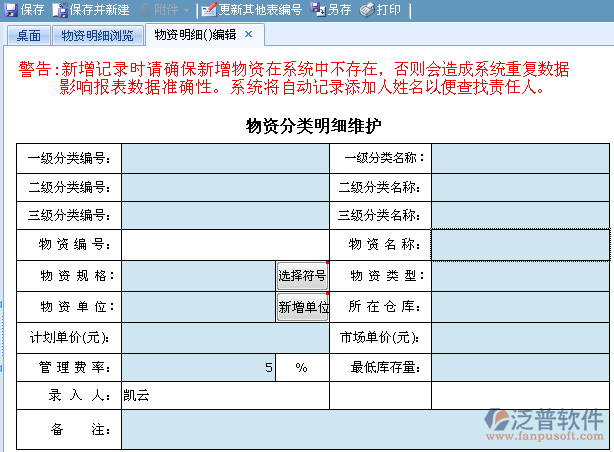
Task: Click the 物资类型 field
Action: point(520,276)
